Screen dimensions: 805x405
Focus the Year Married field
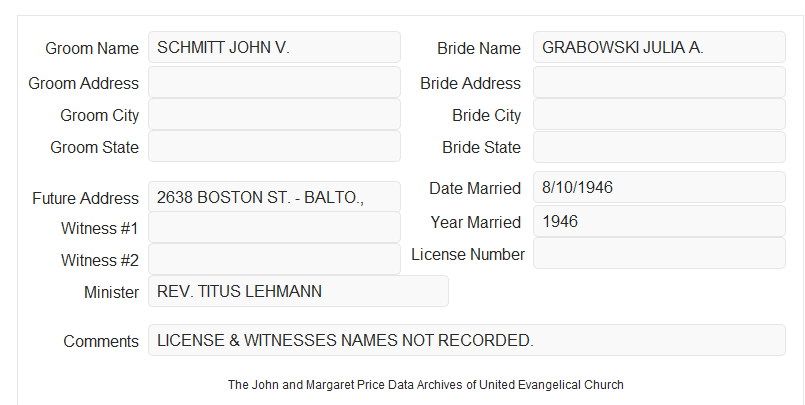(x=659, y=221)
